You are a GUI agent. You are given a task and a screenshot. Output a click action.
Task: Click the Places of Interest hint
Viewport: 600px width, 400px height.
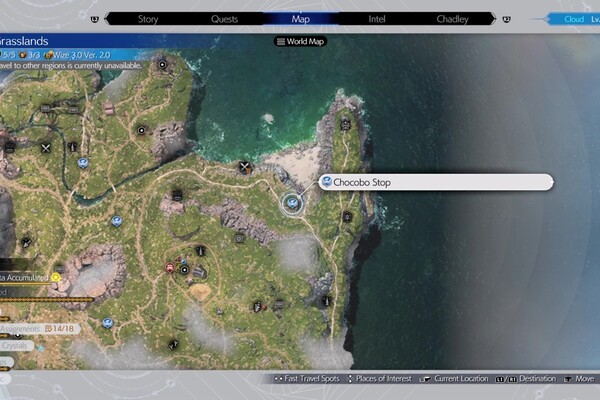coord(379,379)
